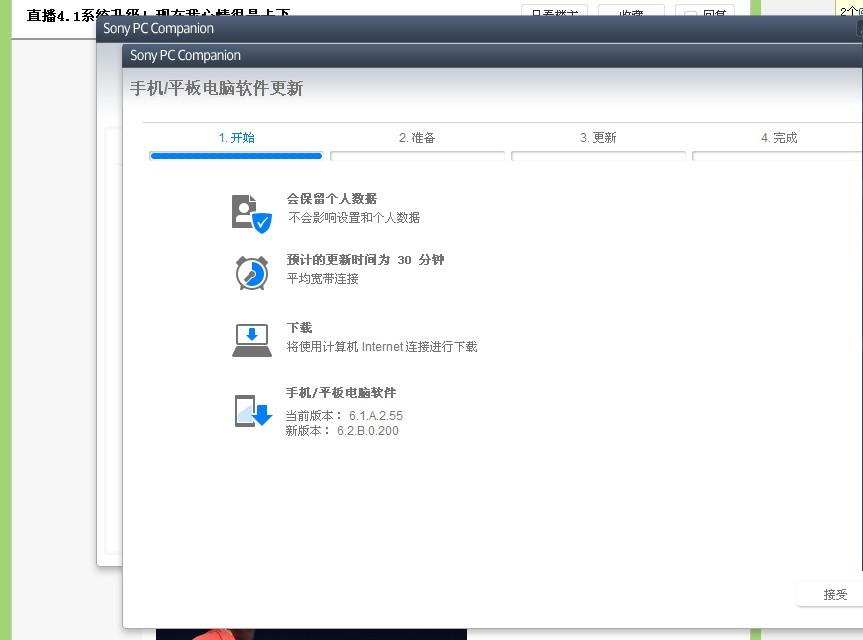Click the 收藏 button in the browser page
Viewport: 863px width, 640px height.
[631, 12]
